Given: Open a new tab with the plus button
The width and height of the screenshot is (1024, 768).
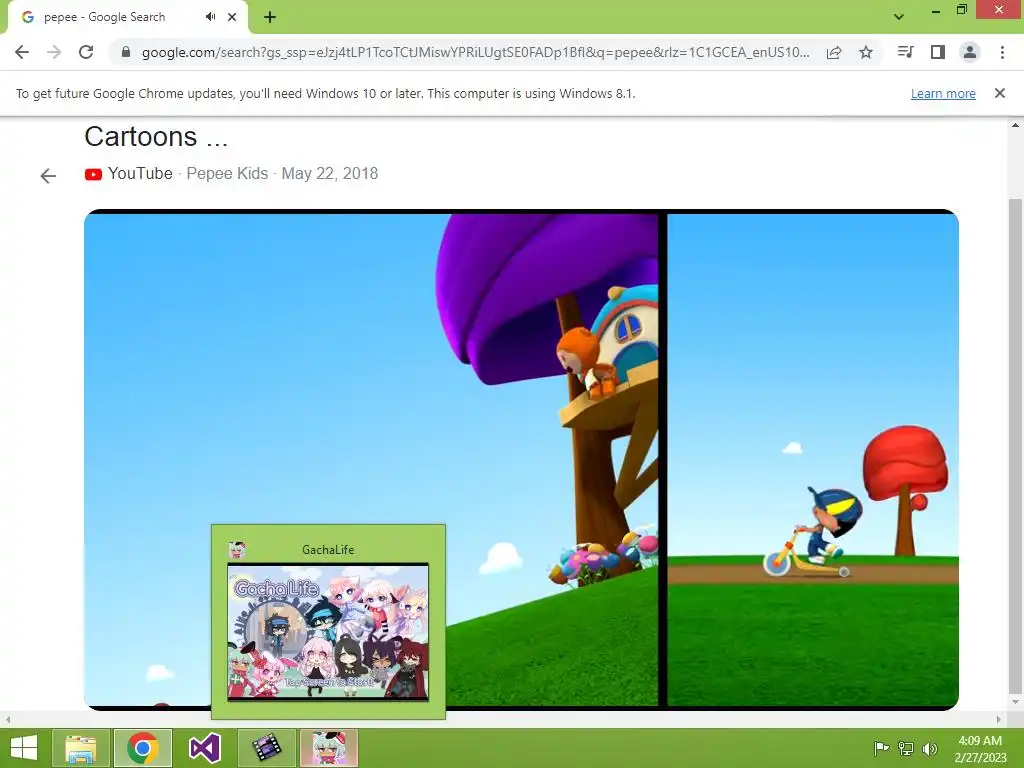Looking at the screenshot, I should (270, 18).
